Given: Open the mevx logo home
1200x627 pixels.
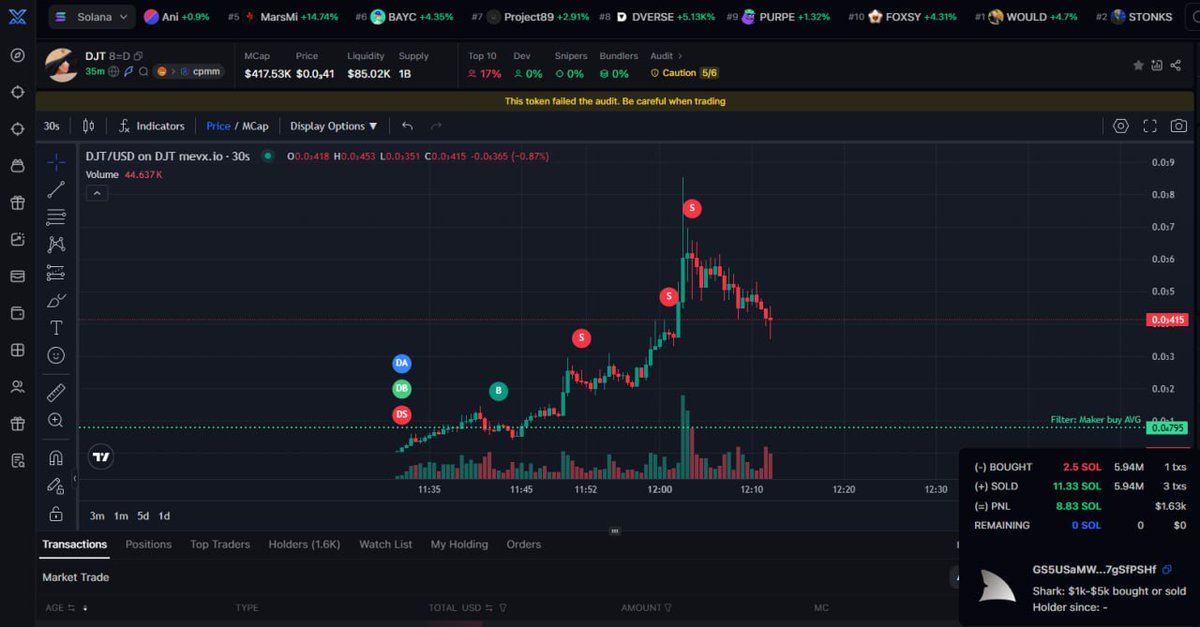Looking at the screenshot, I should coord(17,17).
